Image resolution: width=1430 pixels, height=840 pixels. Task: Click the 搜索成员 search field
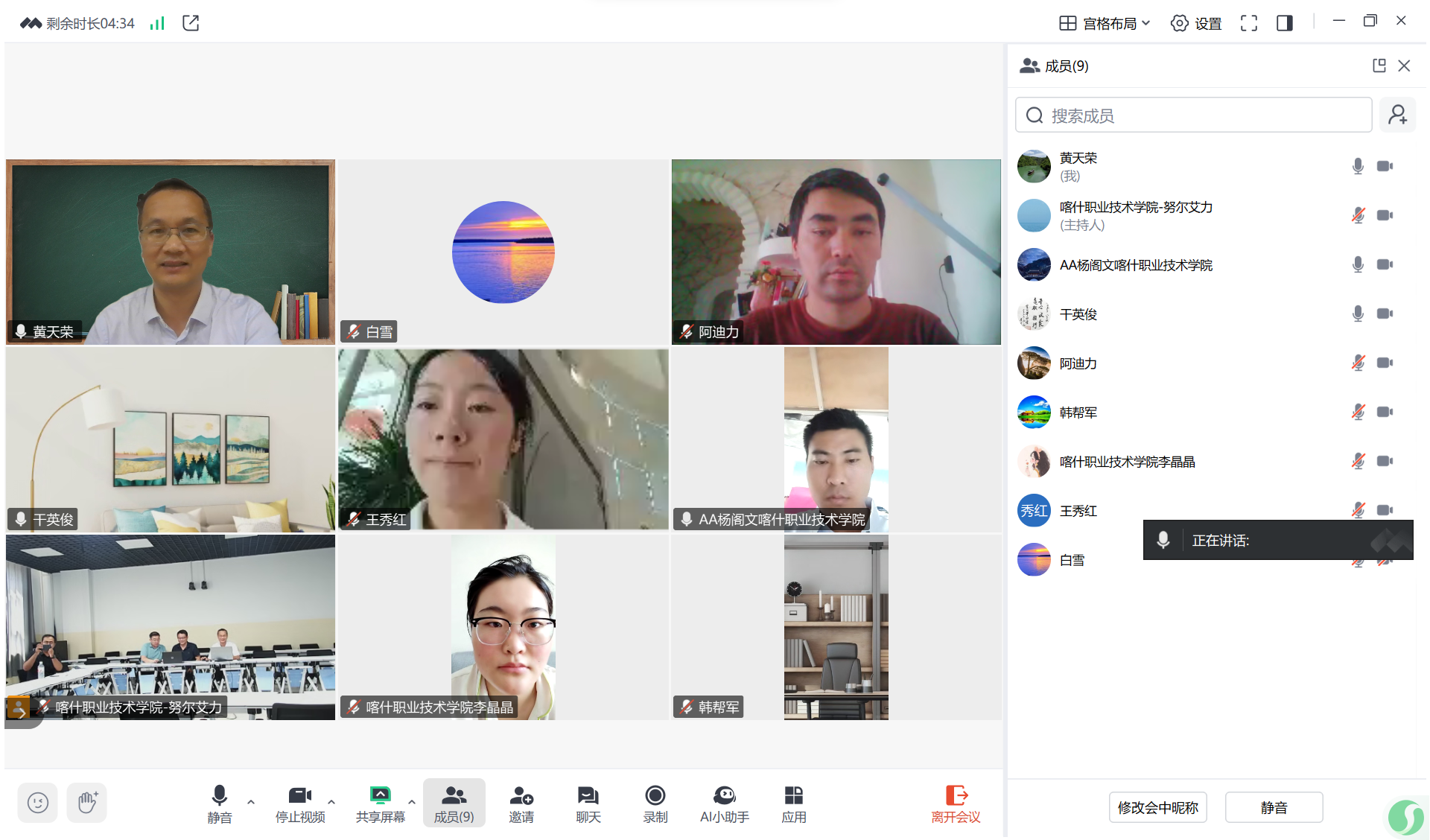point(1193,115)
